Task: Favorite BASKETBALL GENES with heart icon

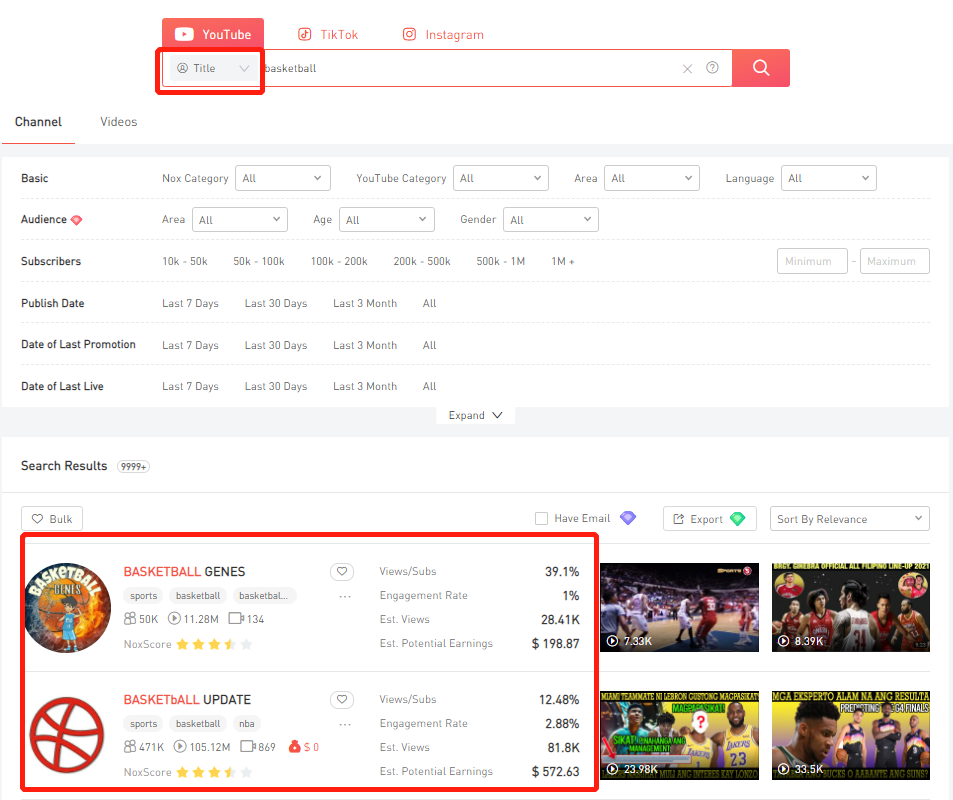Action: (342, 572)
